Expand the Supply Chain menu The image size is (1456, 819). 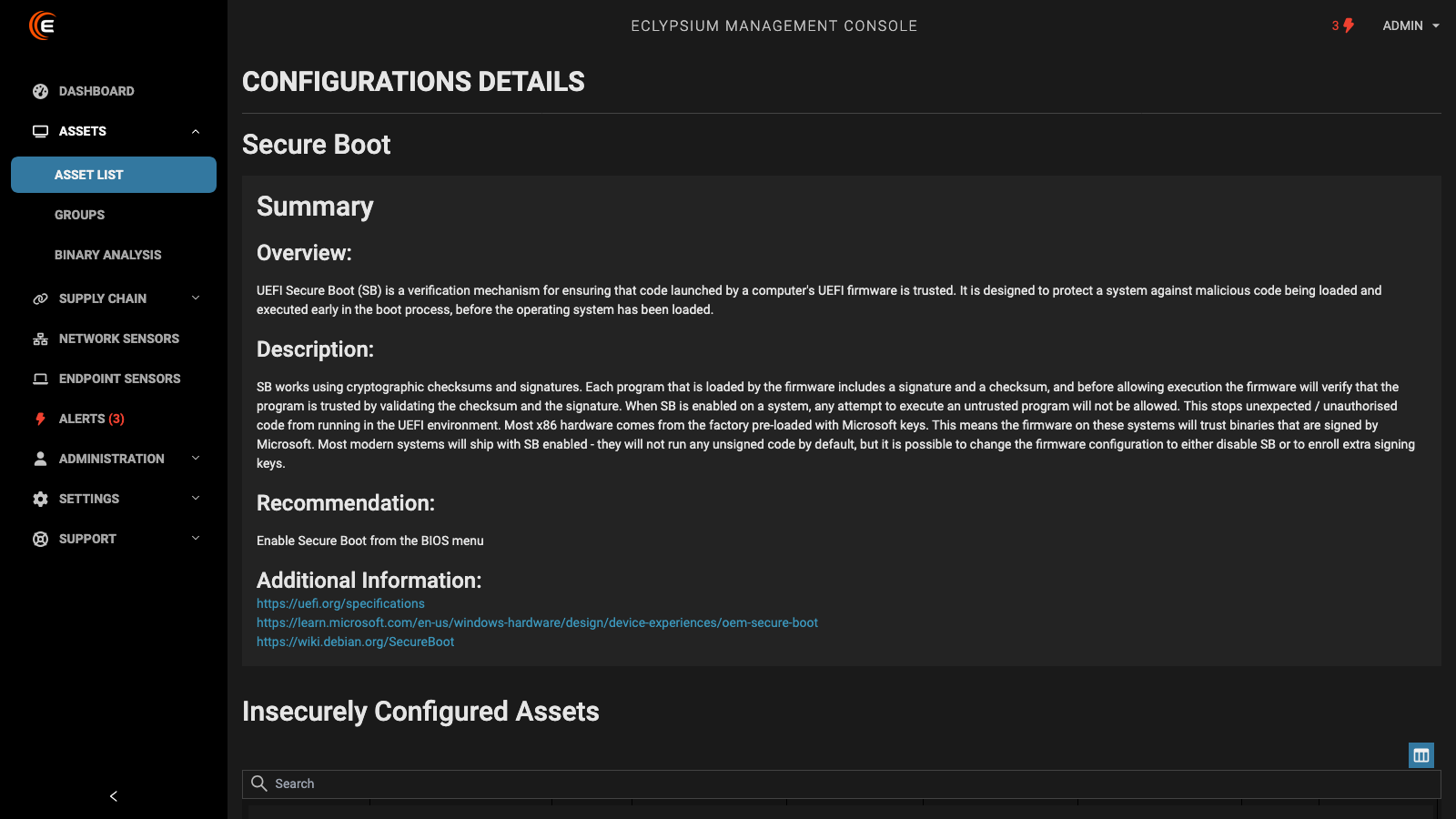(x=196, y=298)
